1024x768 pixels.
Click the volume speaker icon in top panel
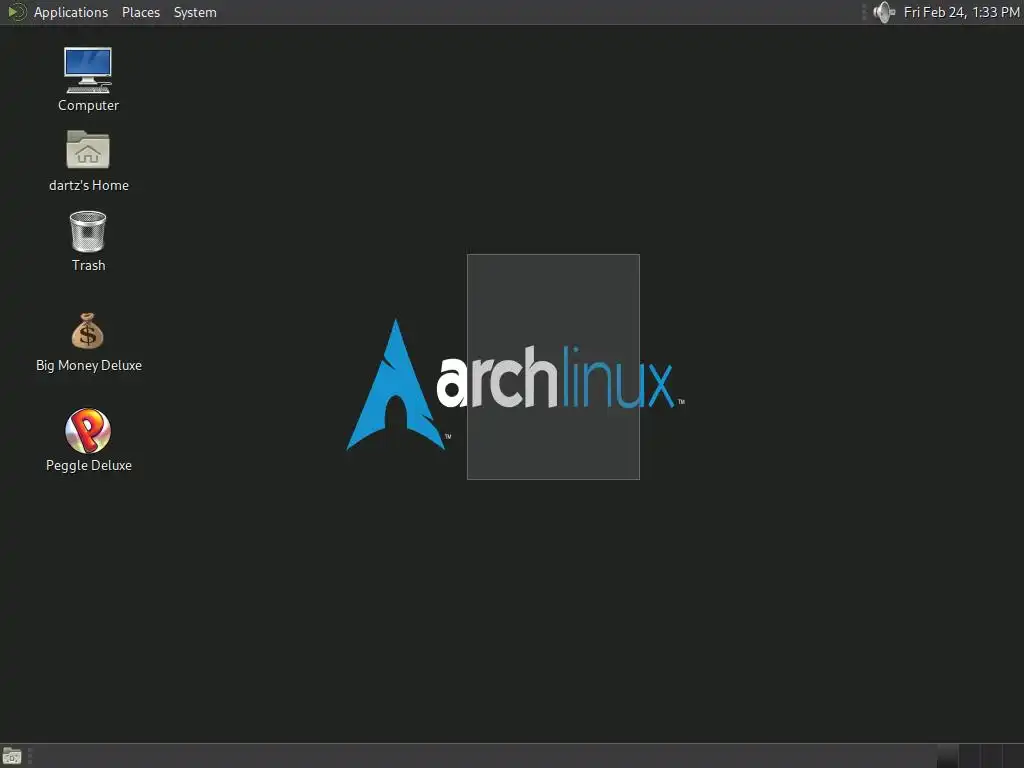884,12
